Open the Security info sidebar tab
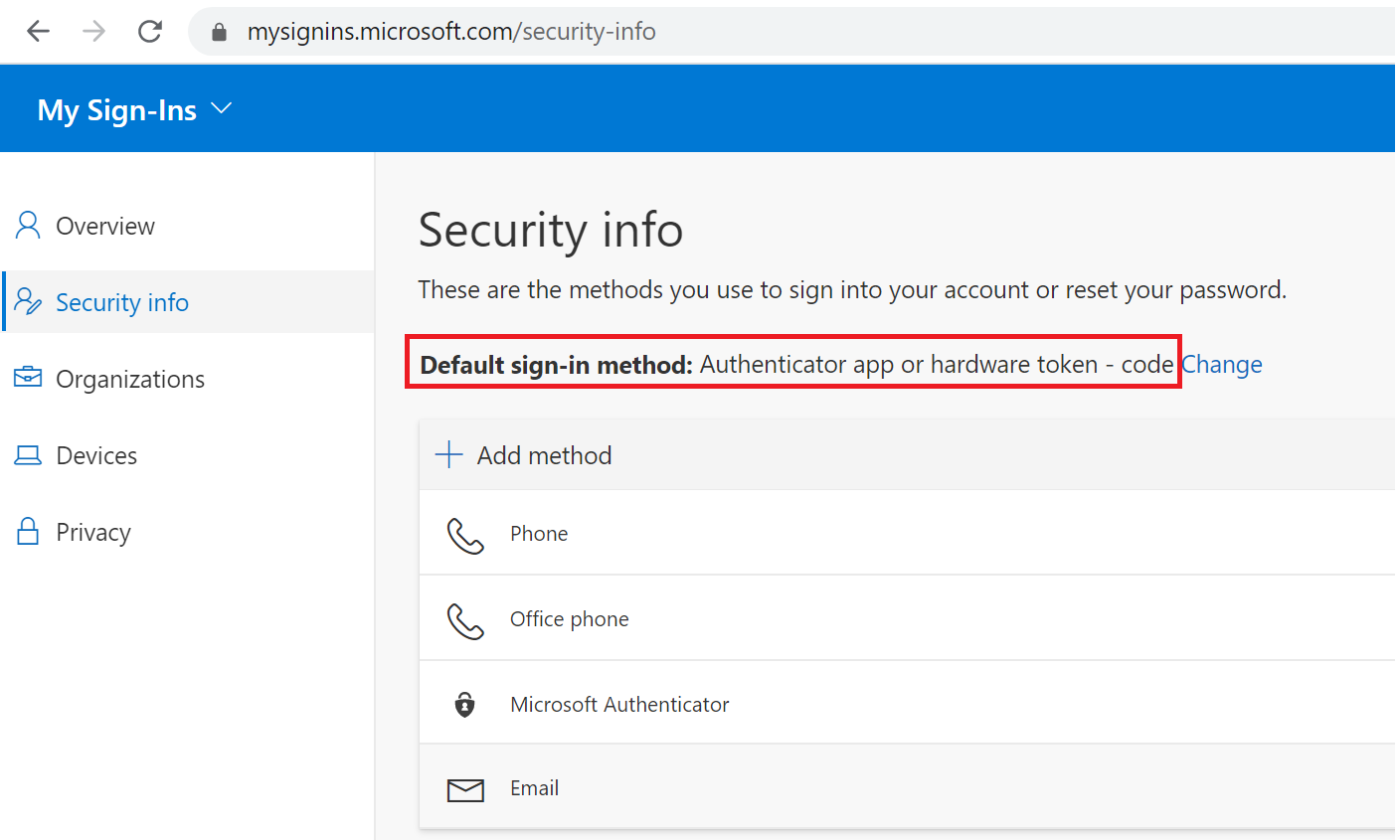The image size is (1400, 840). point(122,302)
